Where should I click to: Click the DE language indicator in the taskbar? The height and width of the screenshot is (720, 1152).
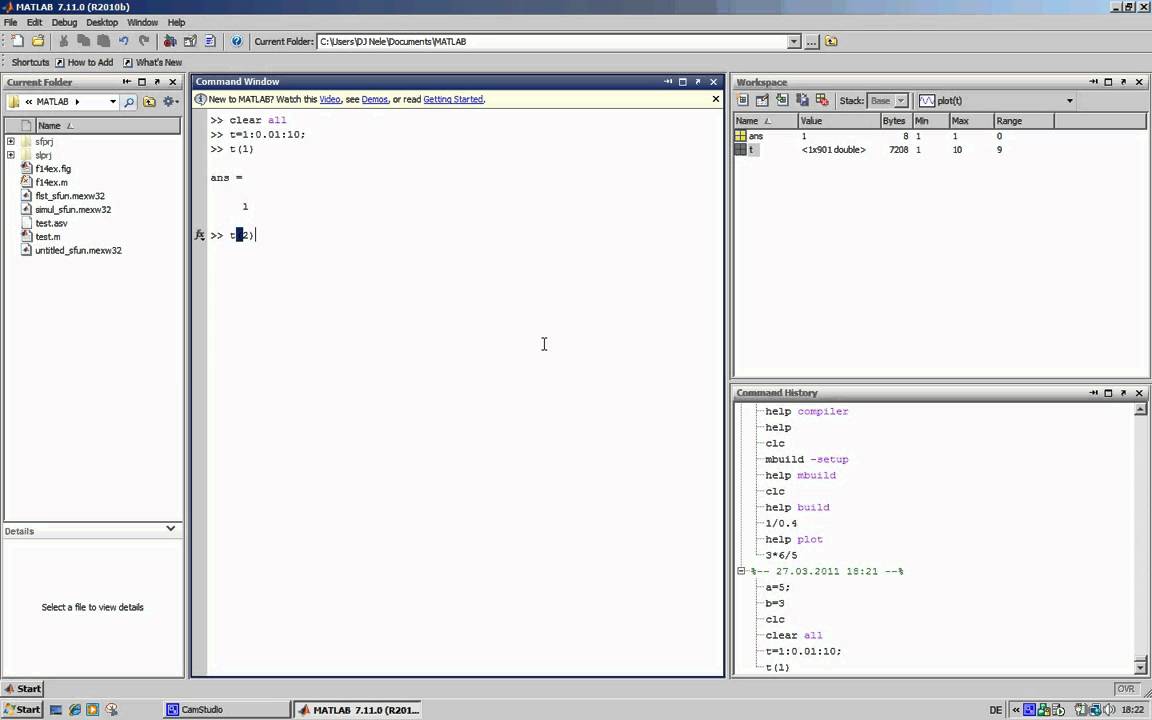click(996, 710)
